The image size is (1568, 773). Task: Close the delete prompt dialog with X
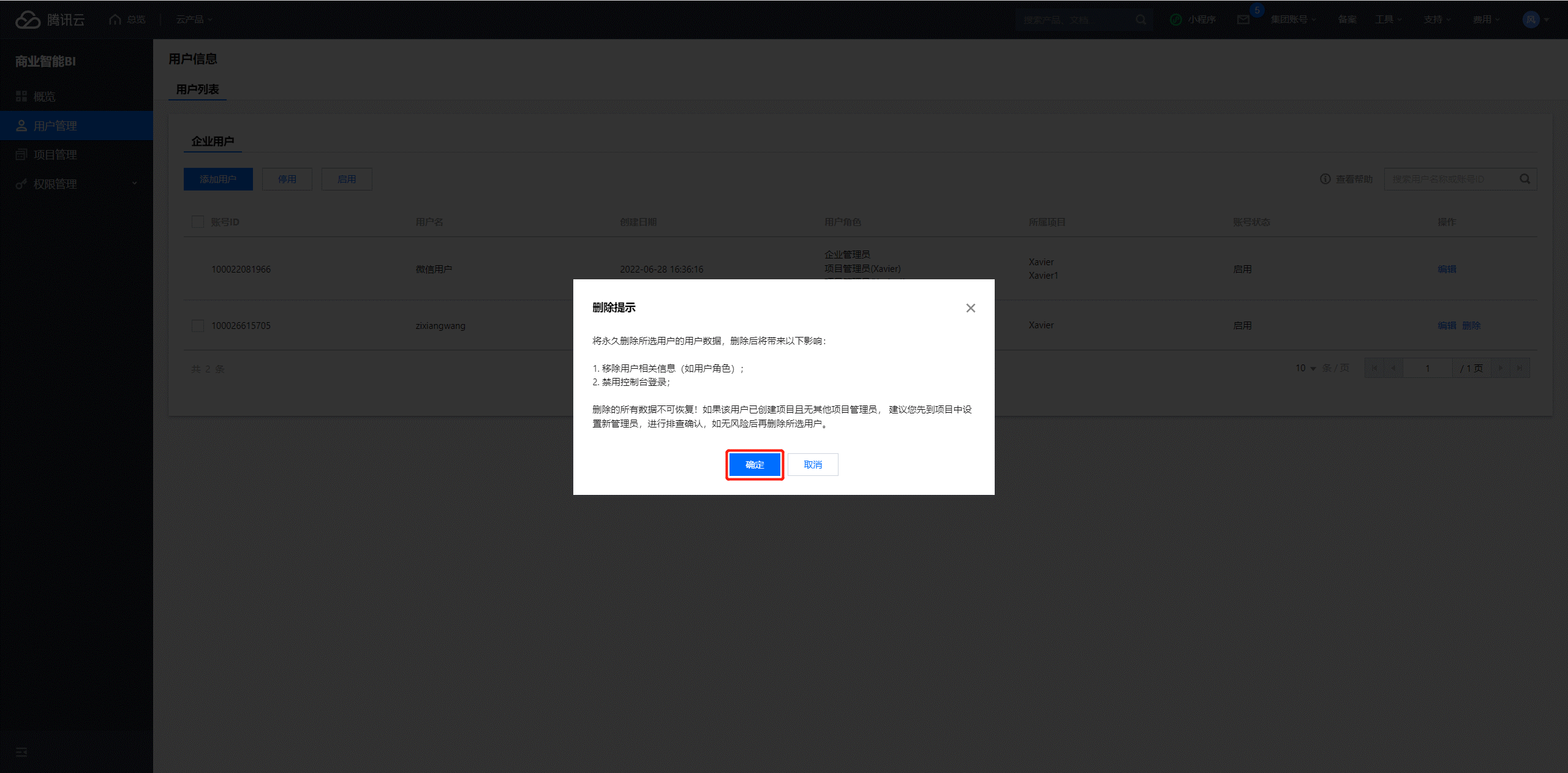pyautogui.click(x=970, y=308)
